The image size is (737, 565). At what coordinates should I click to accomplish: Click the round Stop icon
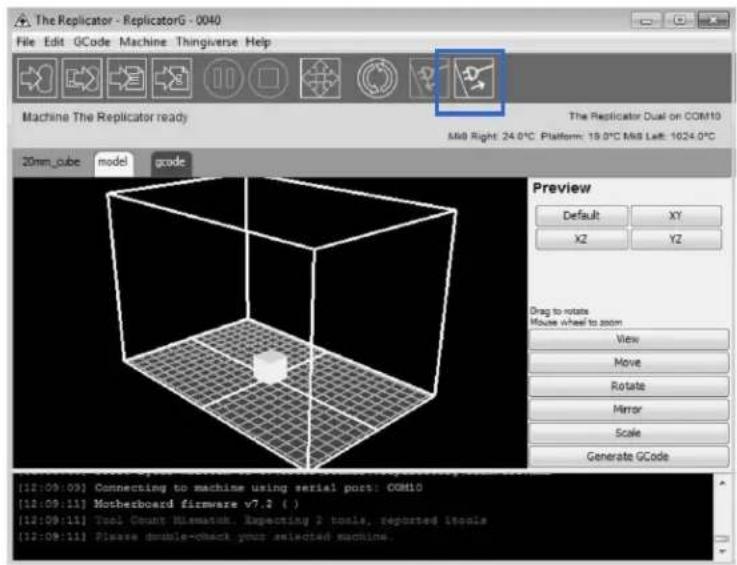(x=268, y=78)
